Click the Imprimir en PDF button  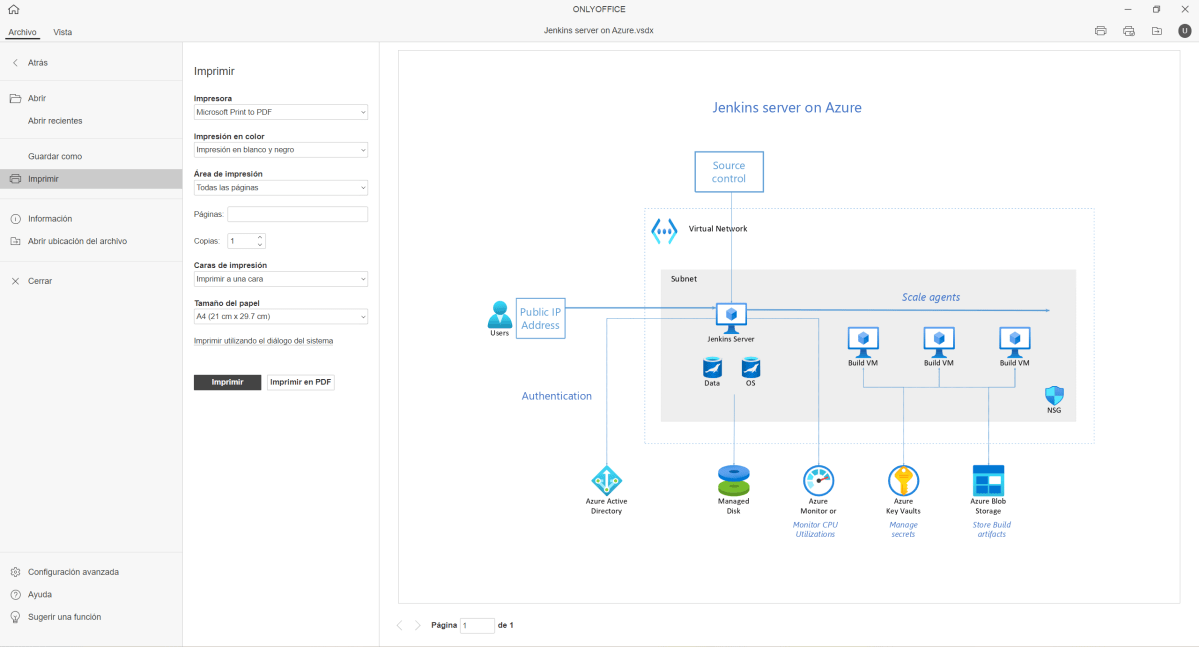coord(300,382)
